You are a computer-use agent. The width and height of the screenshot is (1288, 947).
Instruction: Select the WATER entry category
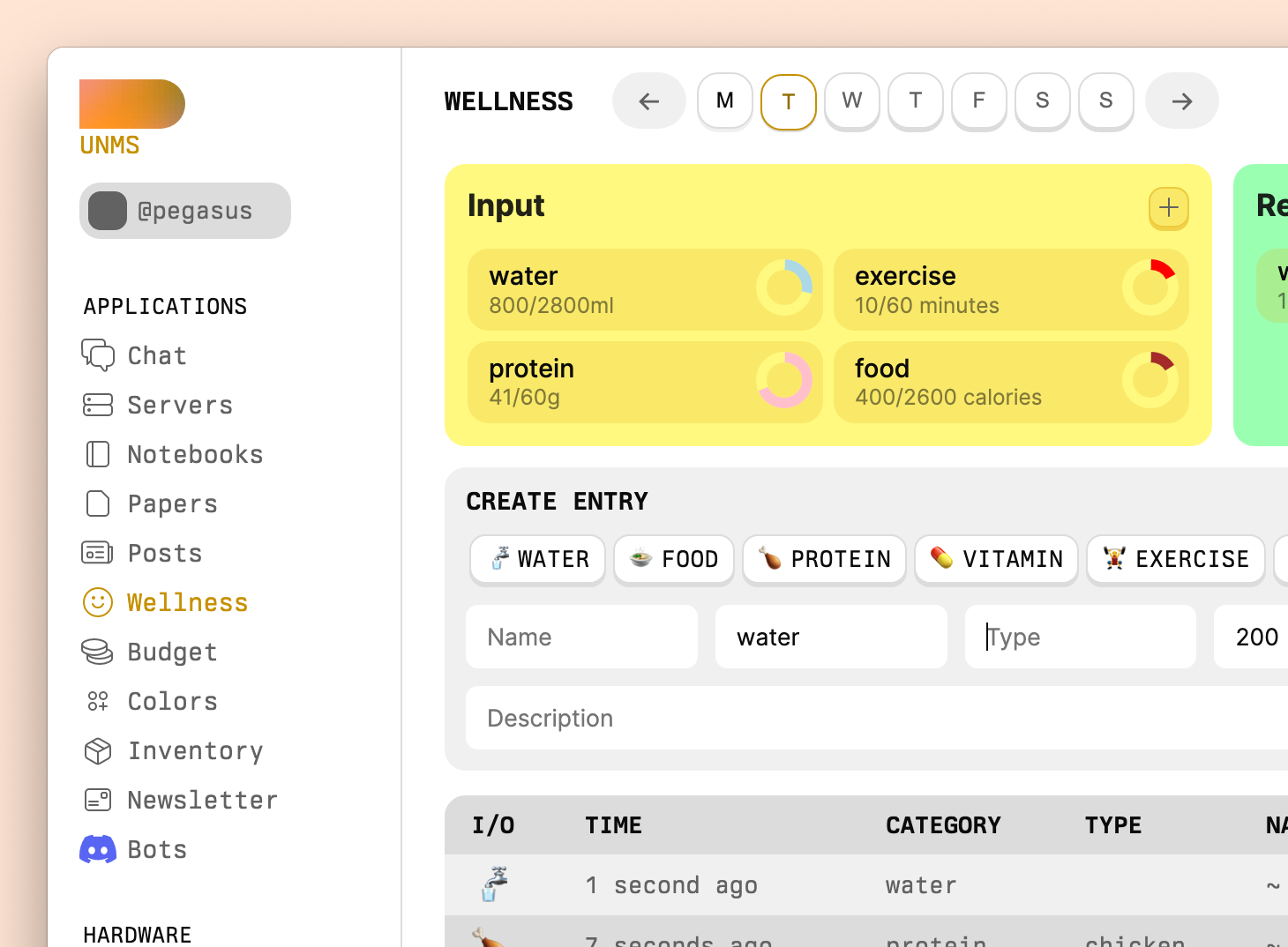coord(537,559)
